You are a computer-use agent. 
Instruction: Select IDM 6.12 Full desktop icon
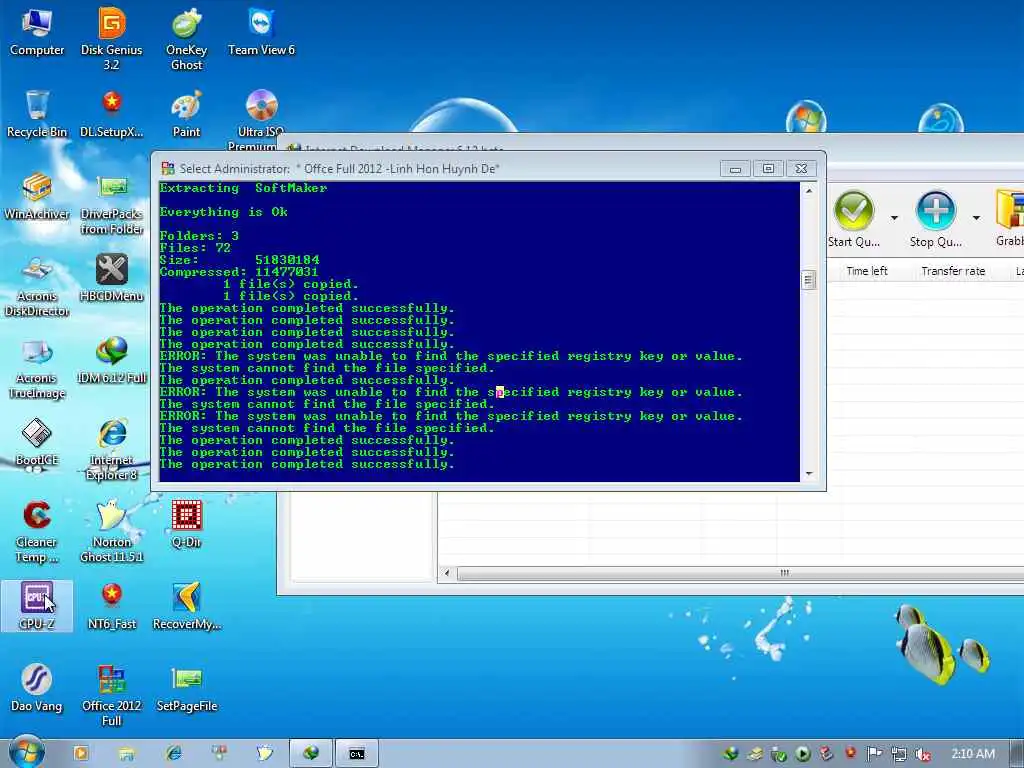(x=112, y=360)
